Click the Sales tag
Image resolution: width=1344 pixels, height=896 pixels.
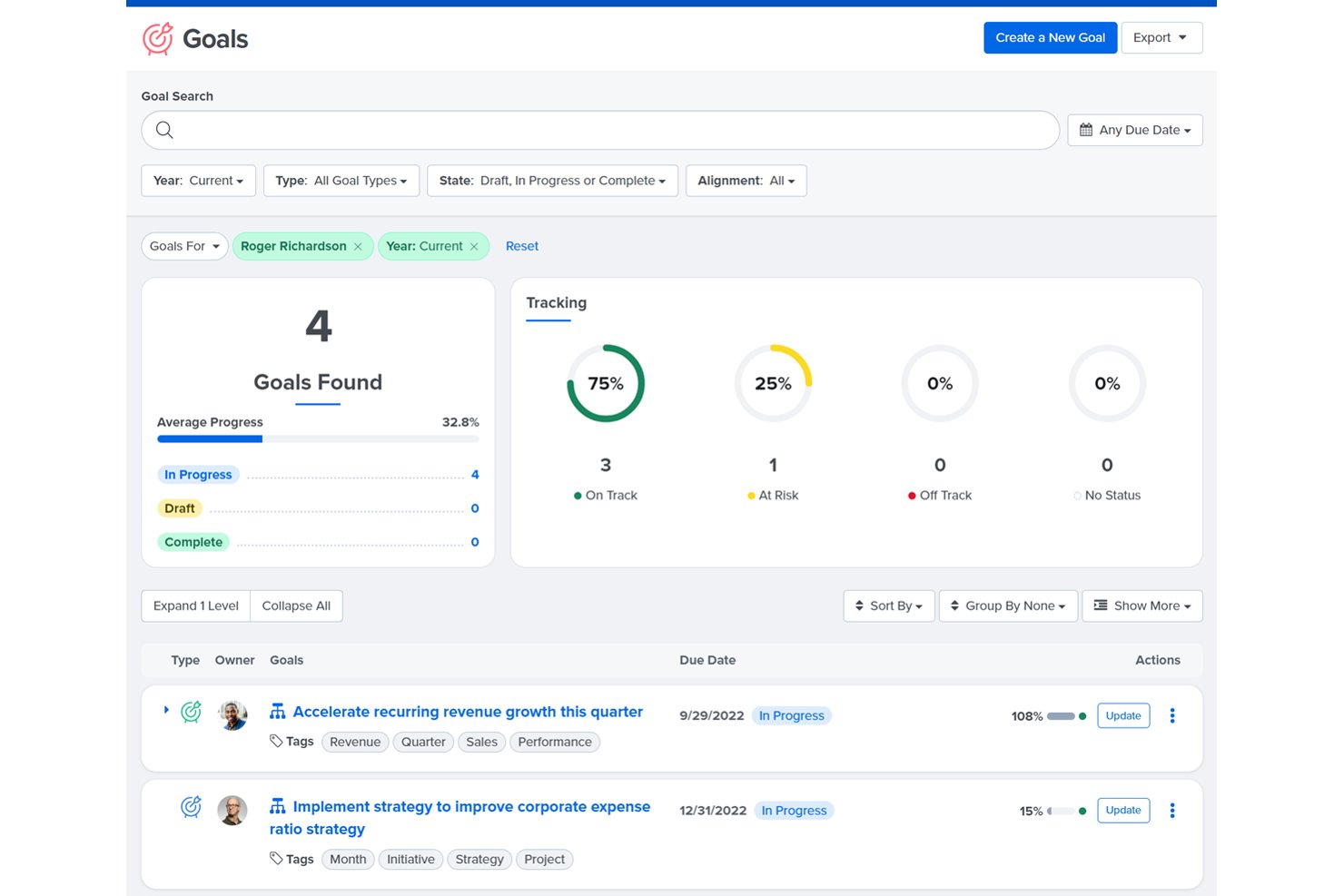(x=481, y=742)
